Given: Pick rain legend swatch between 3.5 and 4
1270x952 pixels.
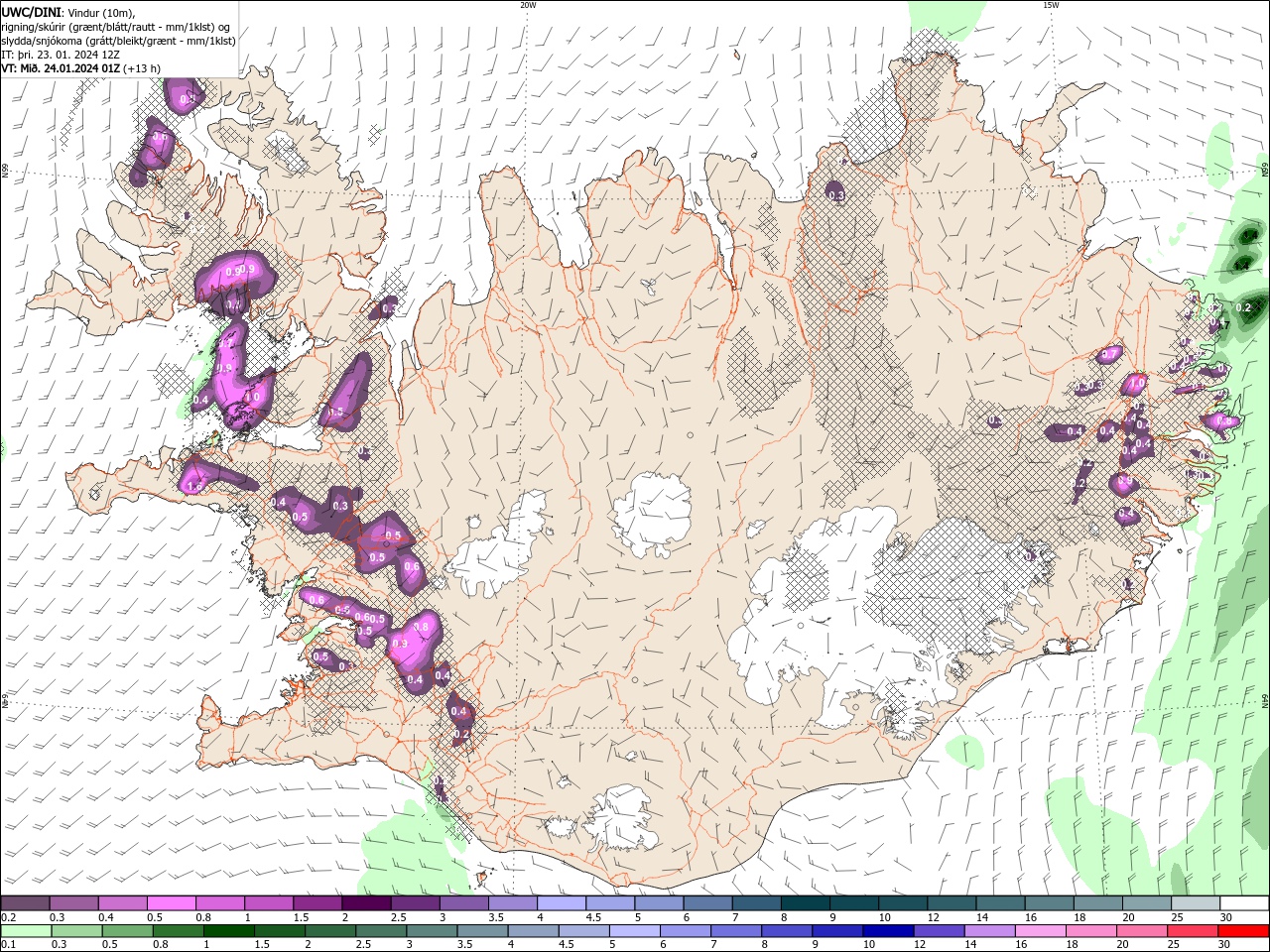Looking at the screenshot, I should coord(483,931).
